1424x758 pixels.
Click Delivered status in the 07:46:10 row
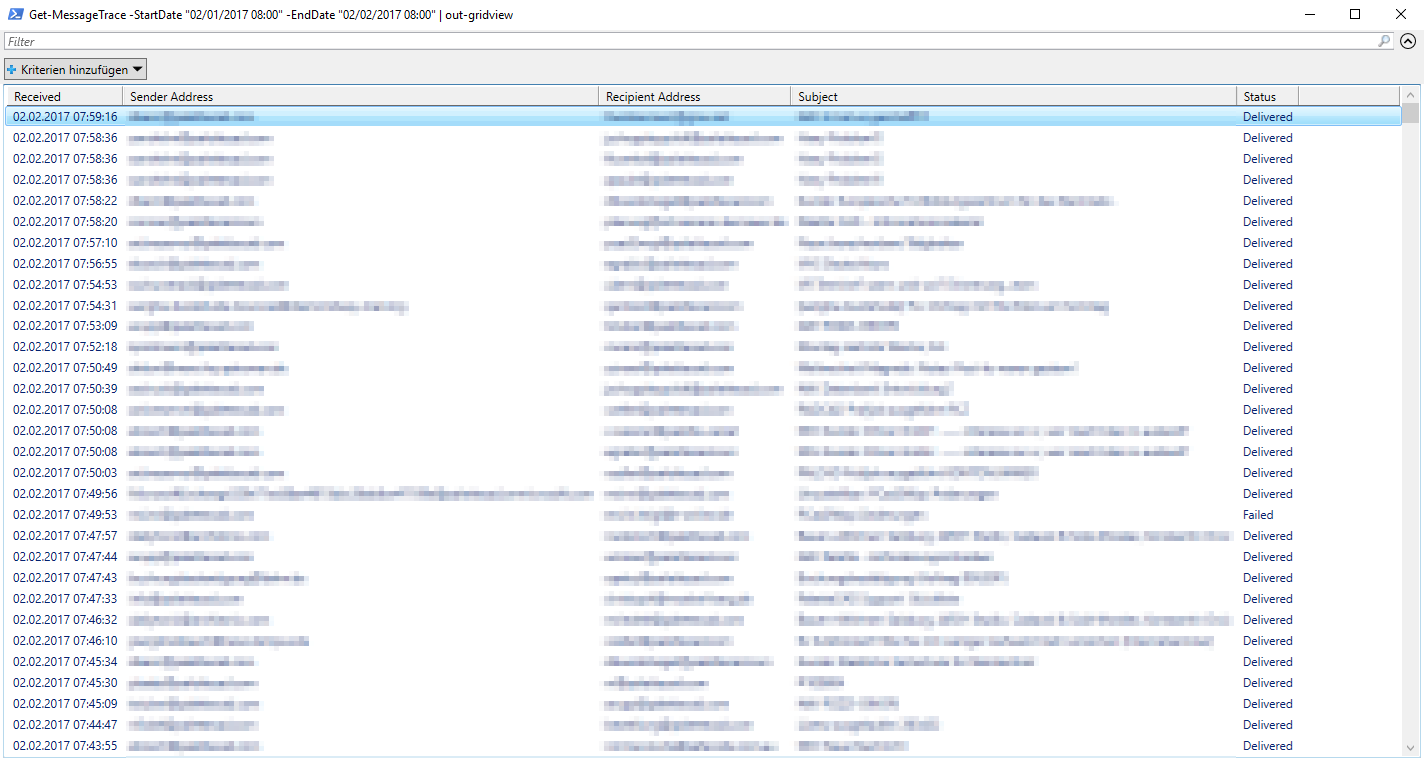(1267, 641)
